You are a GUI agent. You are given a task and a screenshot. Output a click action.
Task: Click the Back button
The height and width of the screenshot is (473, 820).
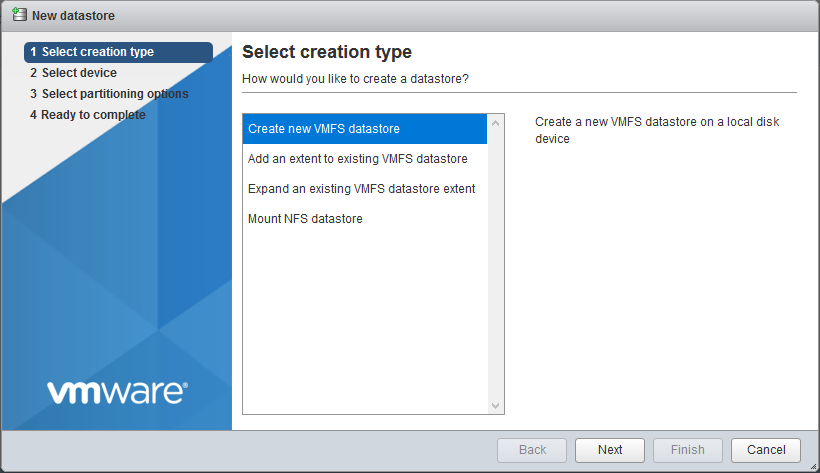(532, 450)
